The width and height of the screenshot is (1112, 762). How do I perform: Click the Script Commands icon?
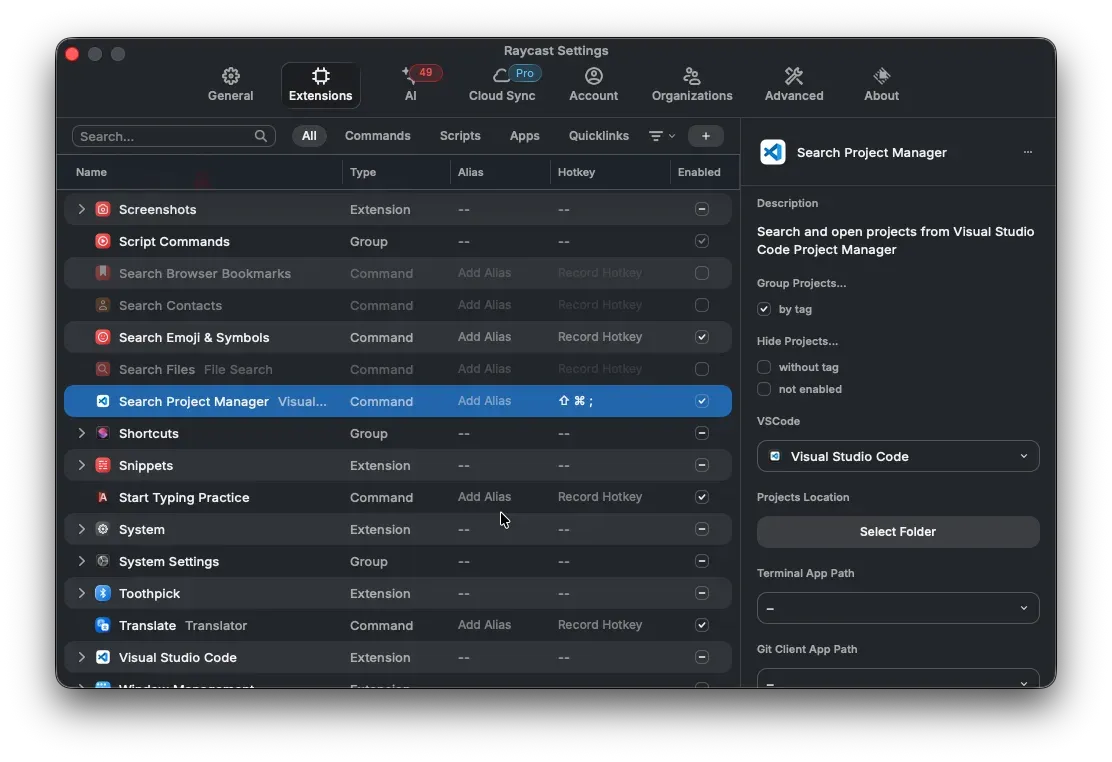pyautogui.click(x=103, y=241)
